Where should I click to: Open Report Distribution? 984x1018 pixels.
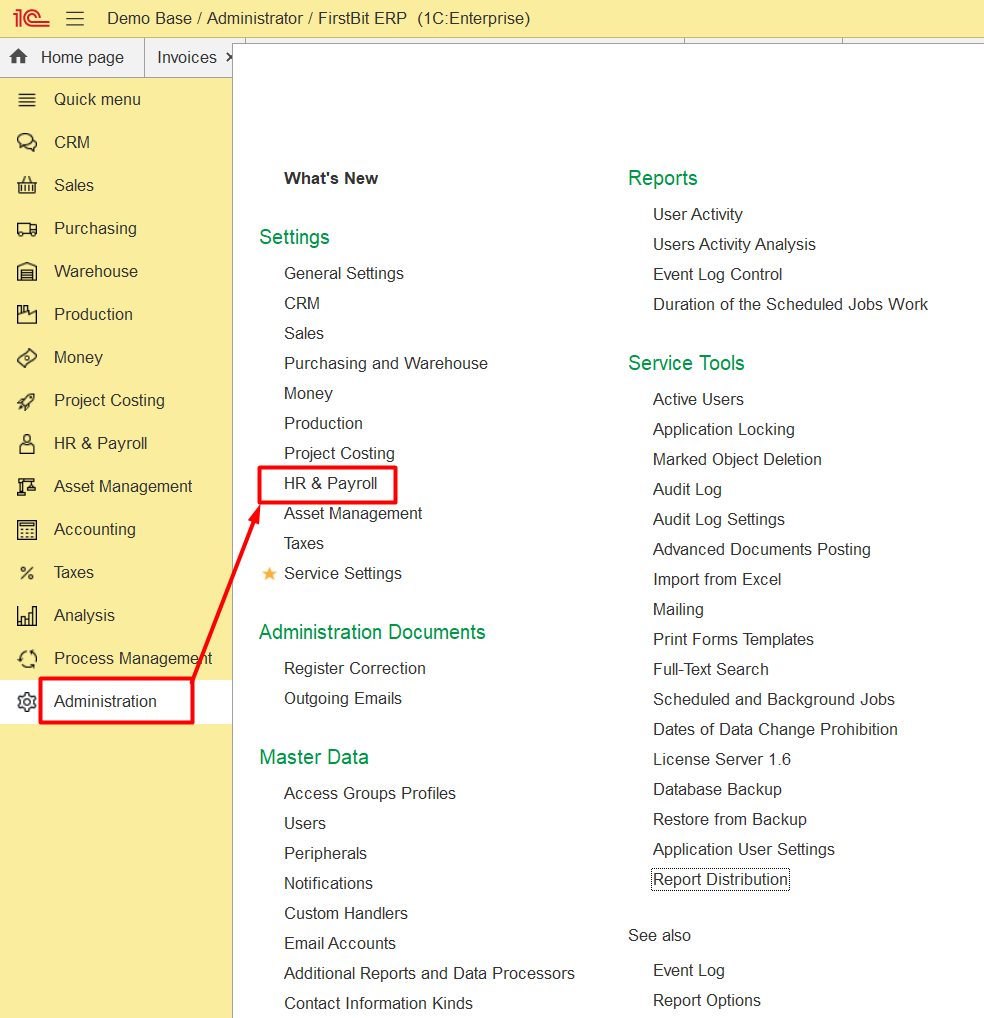coord(720,879)
